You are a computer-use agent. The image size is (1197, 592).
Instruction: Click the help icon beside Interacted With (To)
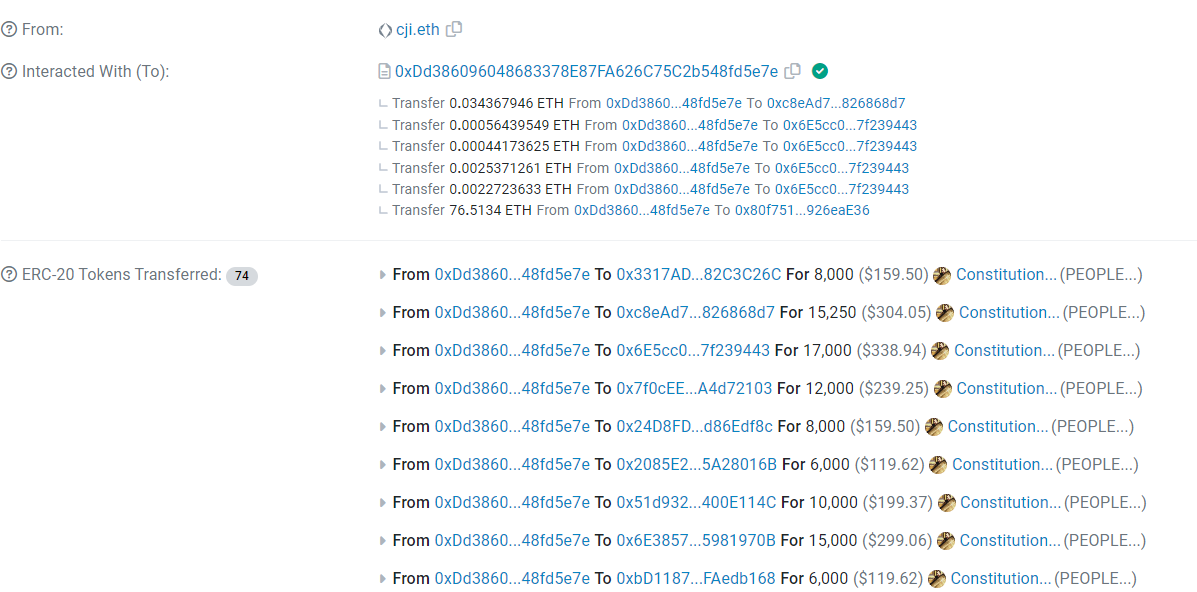coord(9,71)
